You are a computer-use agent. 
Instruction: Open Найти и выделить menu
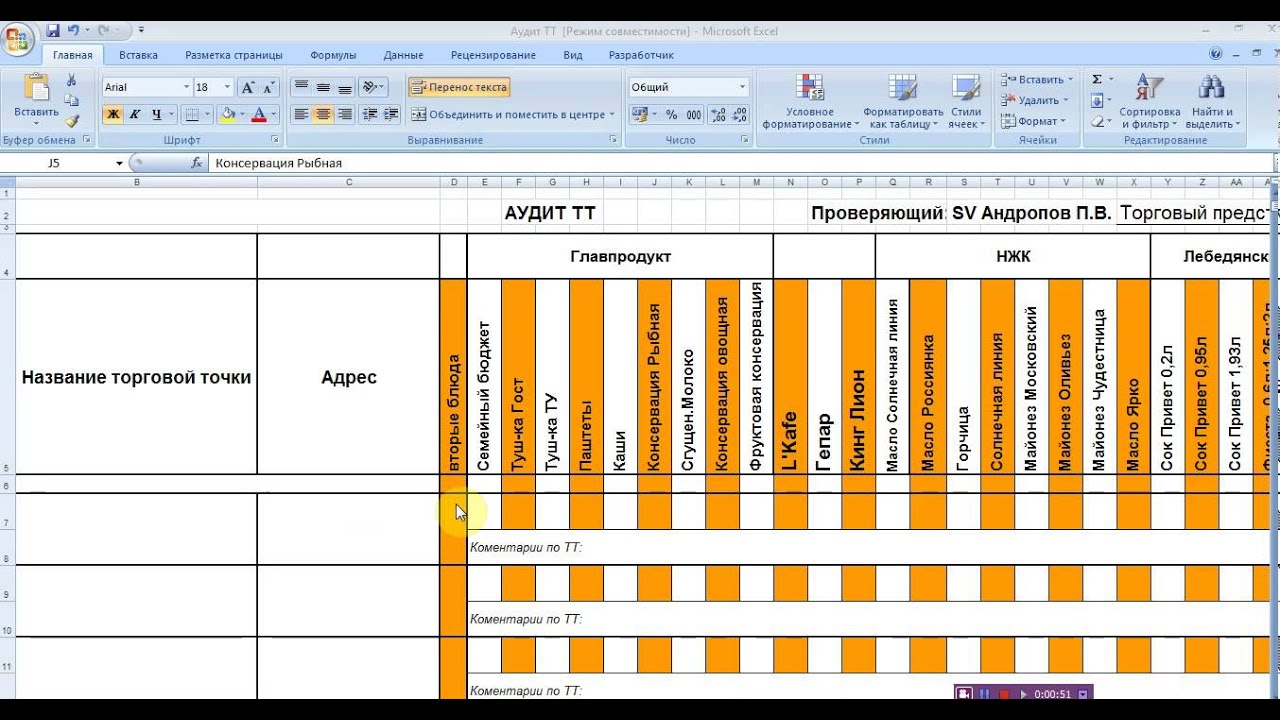(x=1211, y=101)
